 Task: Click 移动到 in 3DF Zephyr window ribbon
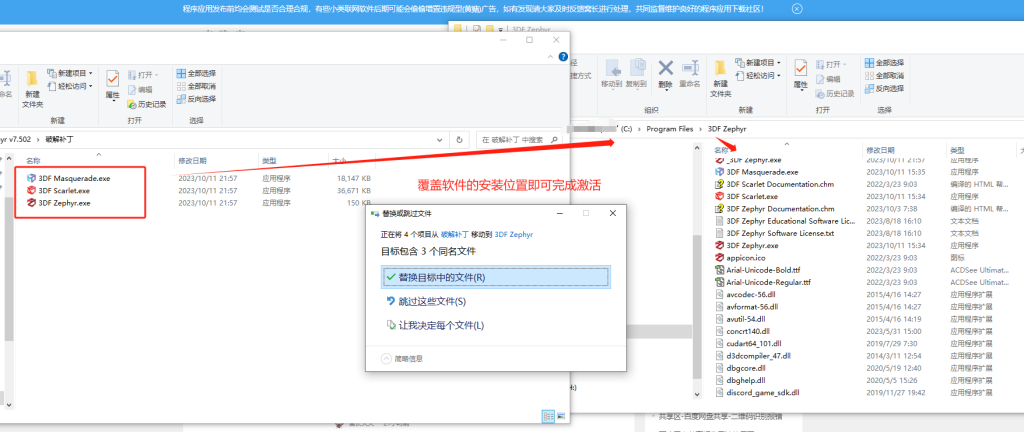click(612, 73)
